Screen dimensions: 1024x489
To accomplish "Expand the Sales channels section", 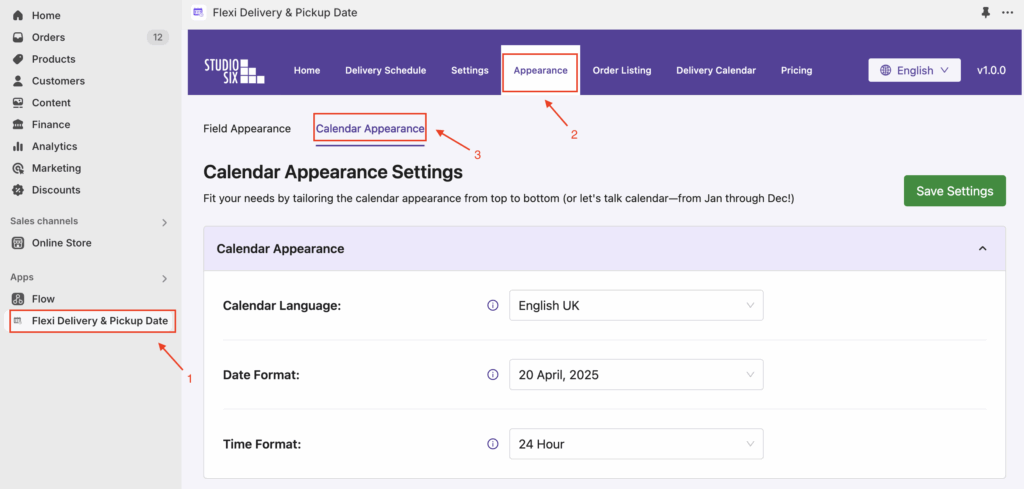I will coord(165,223).
